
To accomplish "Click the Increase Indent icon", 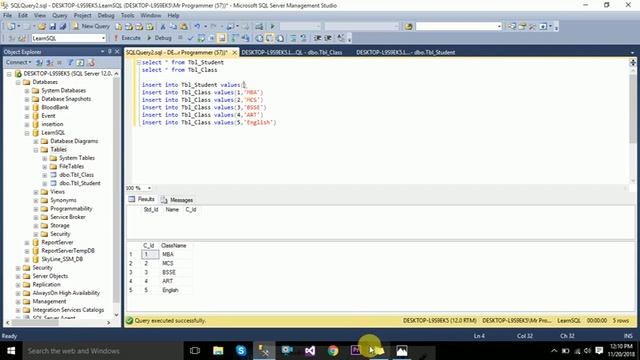I will coord(328,38).
